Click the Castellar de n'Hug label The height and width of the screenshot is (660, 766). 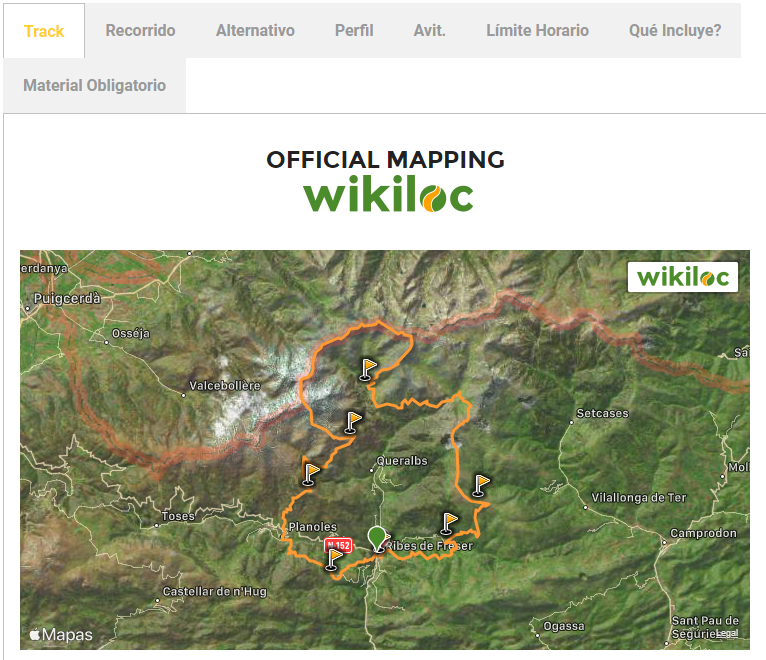point(214,592)
